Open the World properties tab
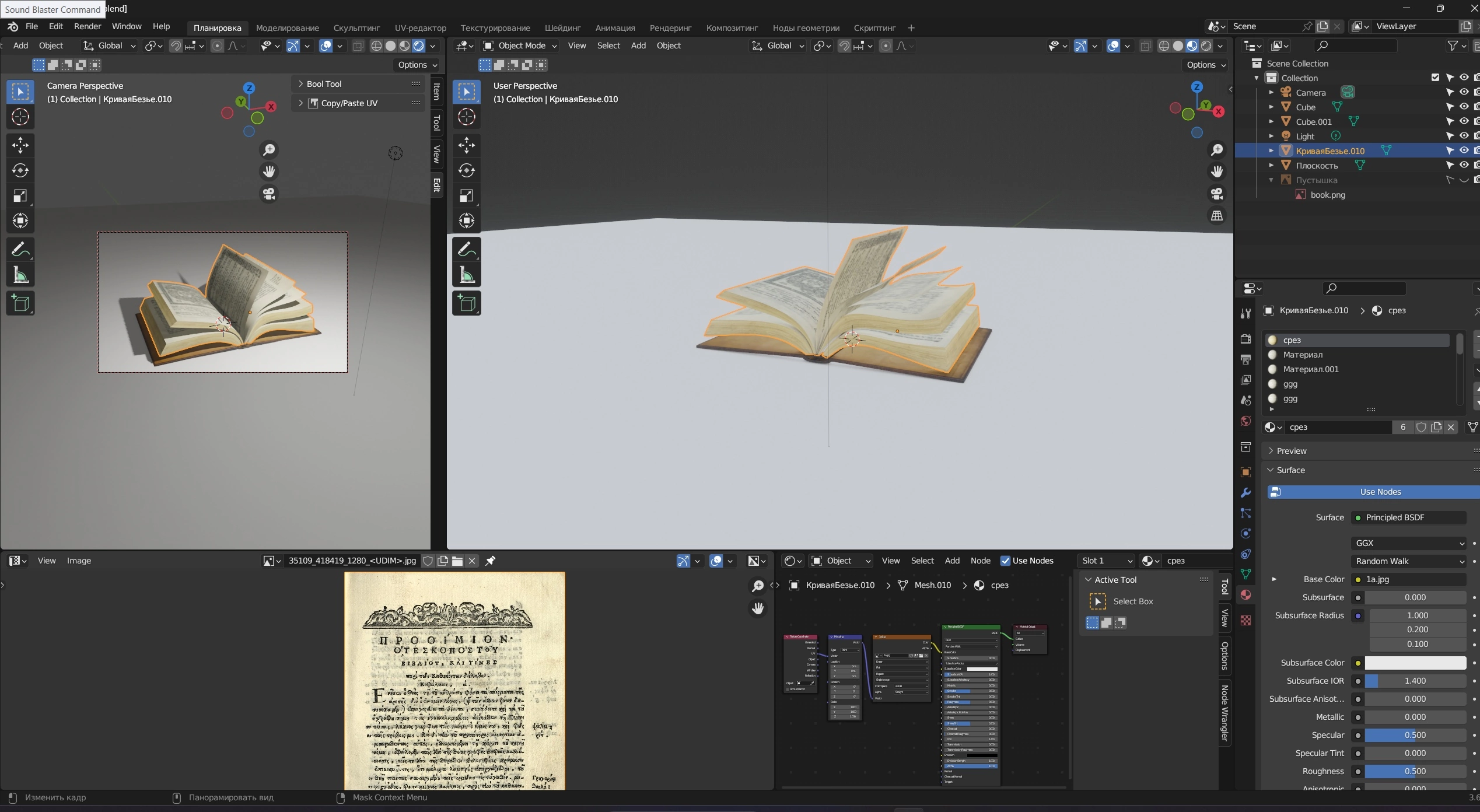The height and width of the screenshot is (812, 1480). tap(1245, 421)
